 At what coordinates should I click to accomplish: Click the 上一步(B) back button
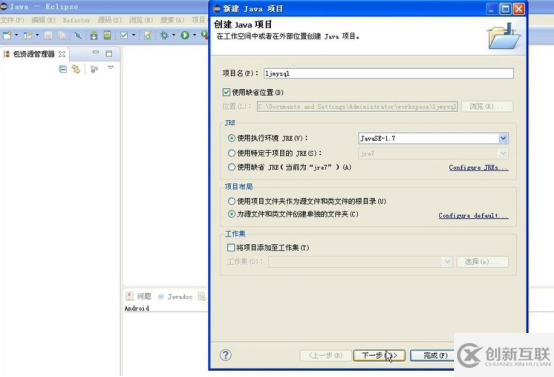(x=325, y=355)
